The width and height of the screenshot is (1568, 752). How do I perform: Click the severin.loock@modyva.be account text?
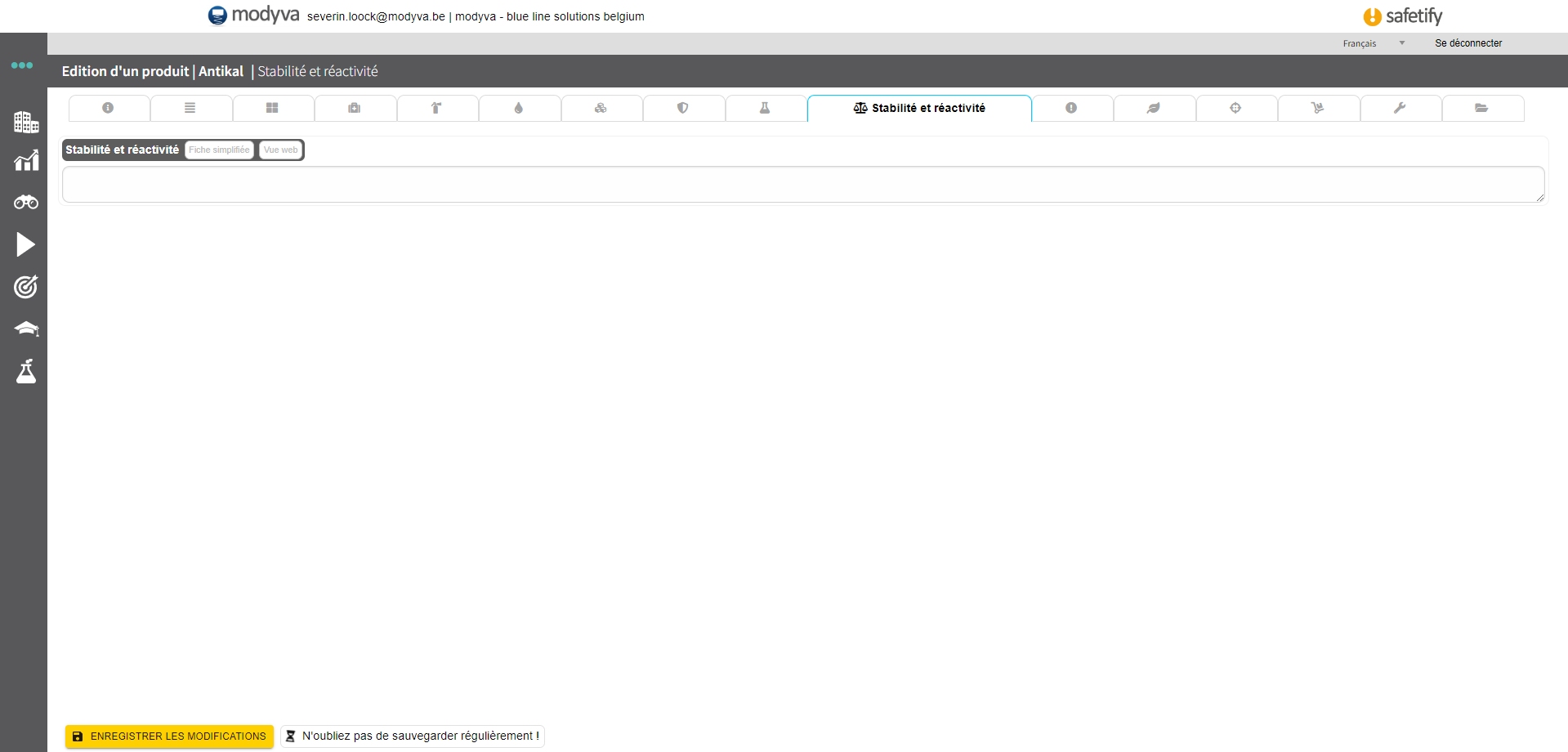[x=376, y=16]
